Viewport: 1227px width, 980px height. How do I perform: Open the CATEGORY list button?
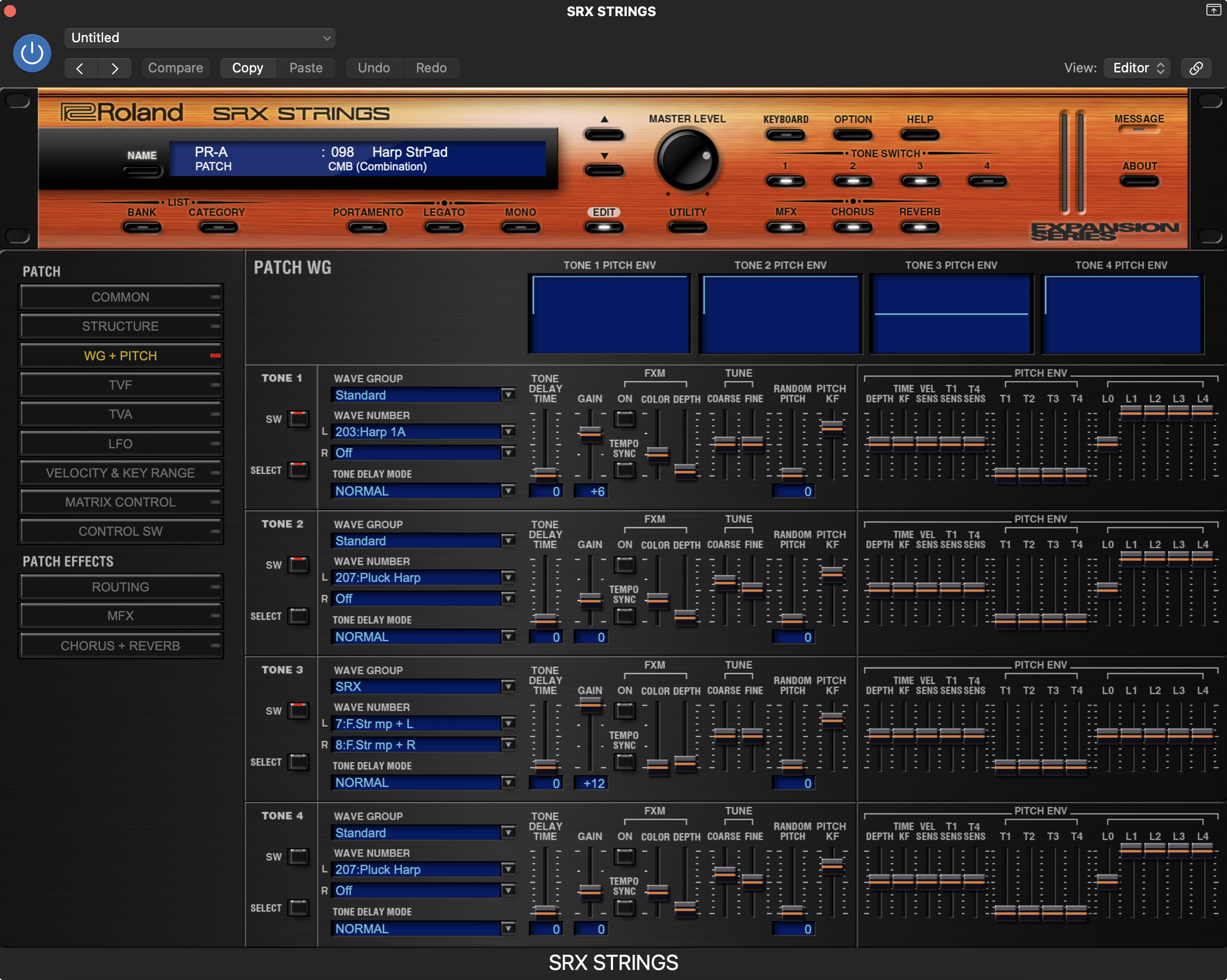coord(218,228)
